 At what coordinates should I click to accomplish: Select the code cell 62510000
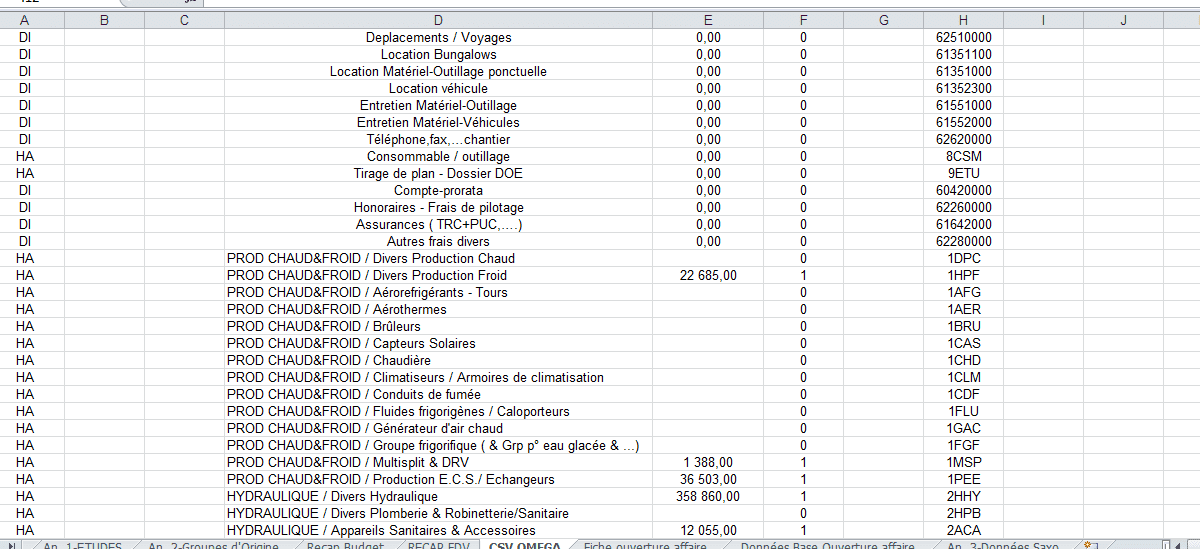click(963, 37)
